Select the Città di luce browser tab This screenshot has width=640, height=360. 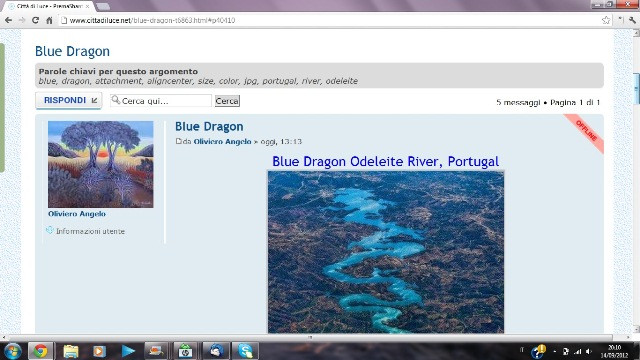pos(49,6)
